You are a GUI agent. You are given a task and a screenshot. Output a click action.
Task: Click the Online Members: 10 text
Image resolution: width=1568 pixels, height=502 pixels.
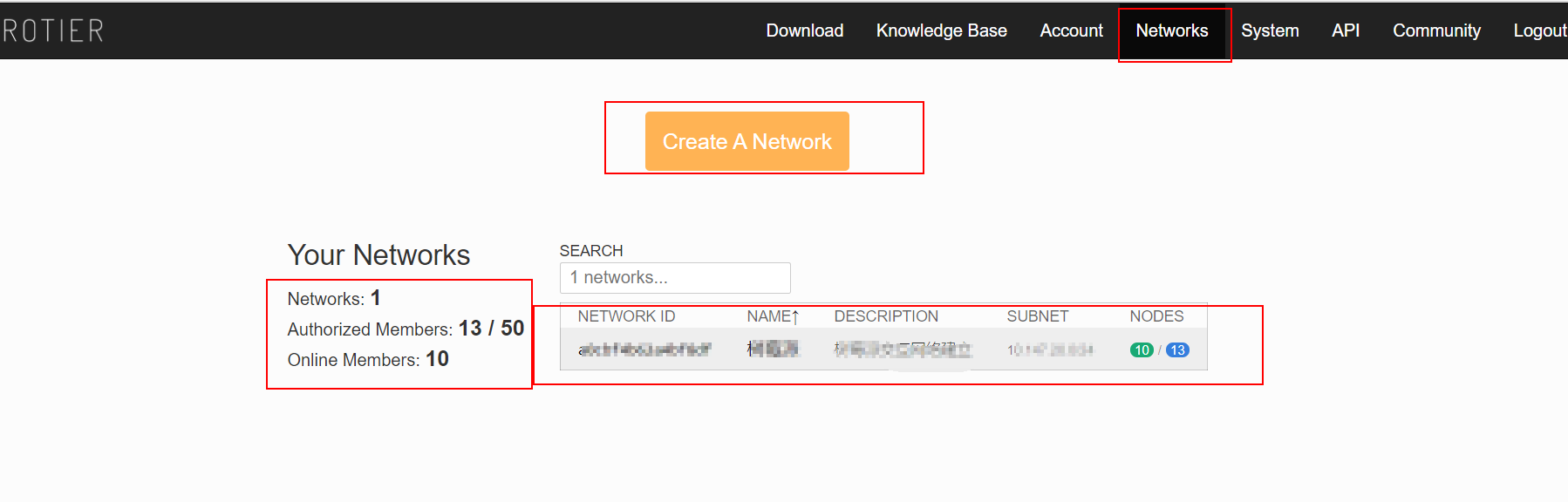pos(368,359)
